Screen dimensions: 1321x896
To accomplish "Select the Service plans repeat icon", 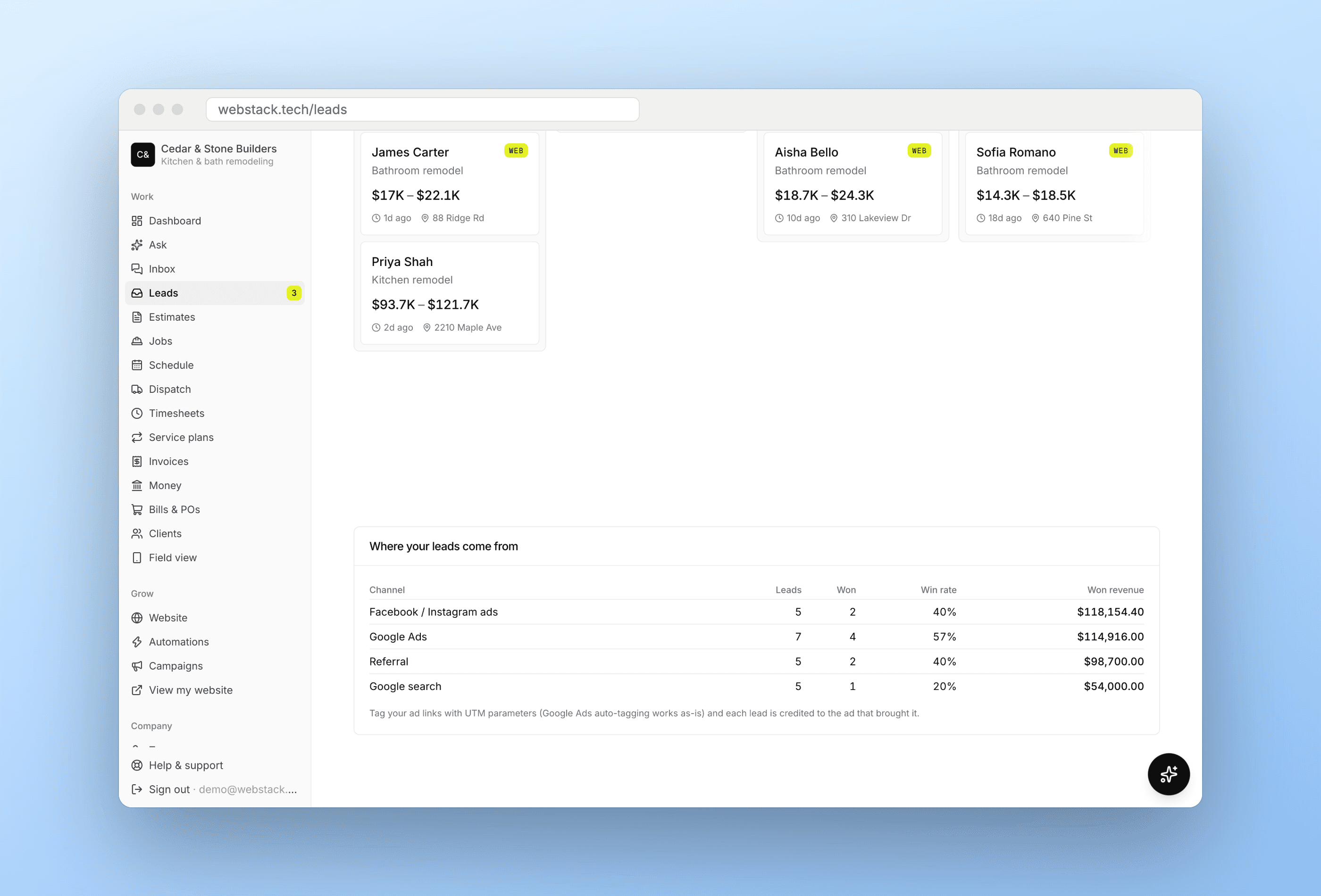I will click(137, 438).
